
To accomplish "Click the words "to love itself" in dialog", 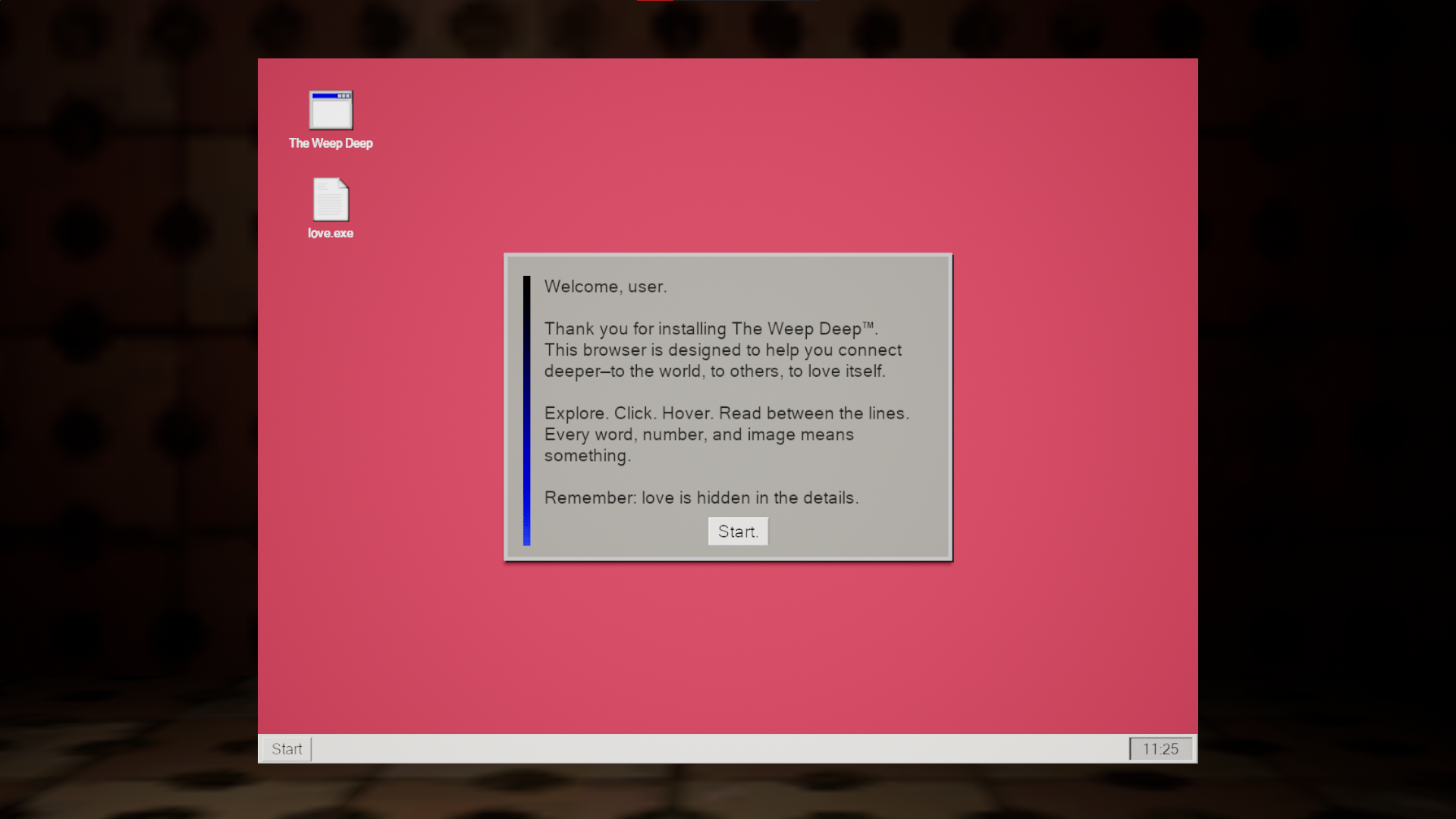I will 836,372.
